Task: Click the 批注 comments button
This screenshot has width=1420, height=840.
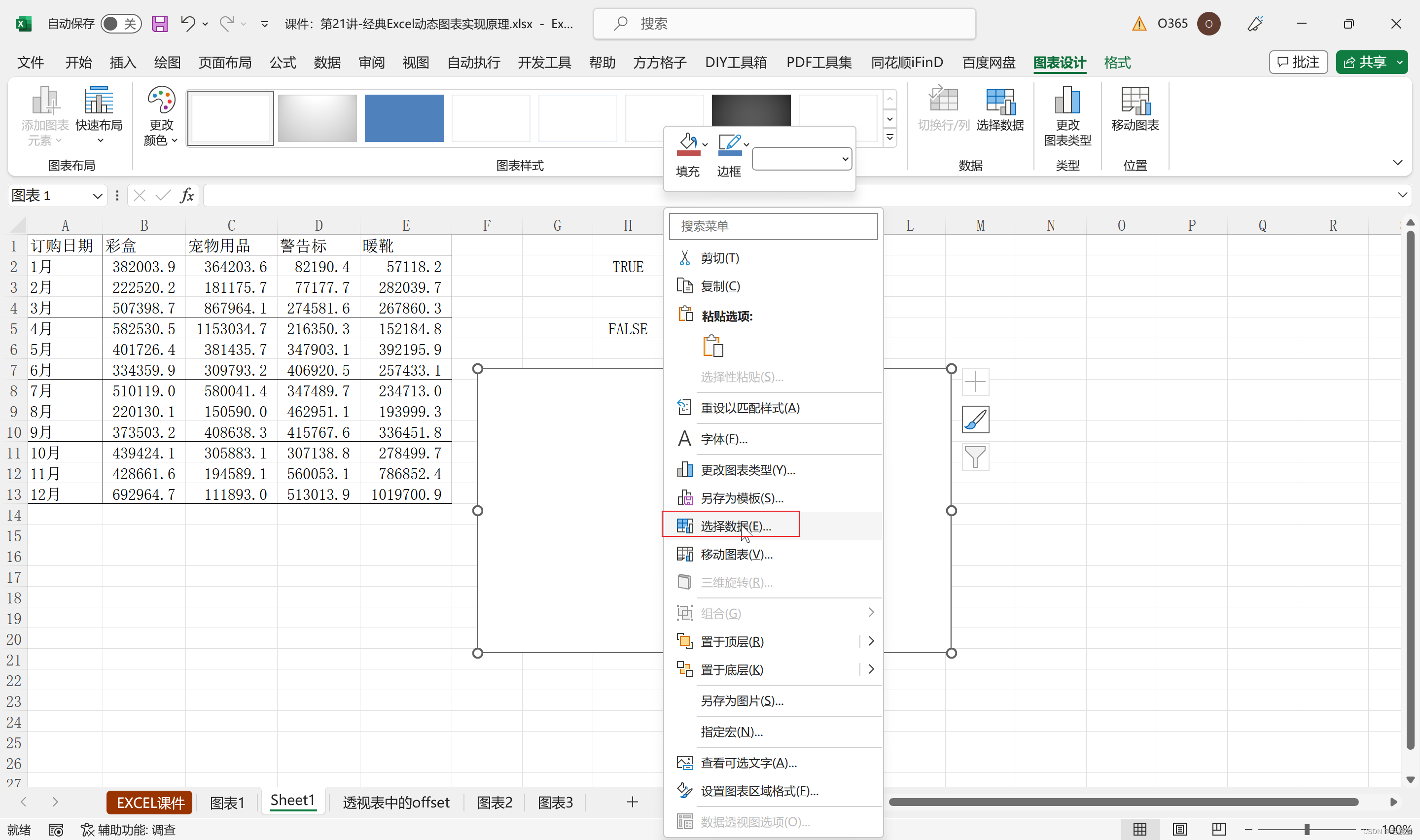Action: coord(1298,62)
